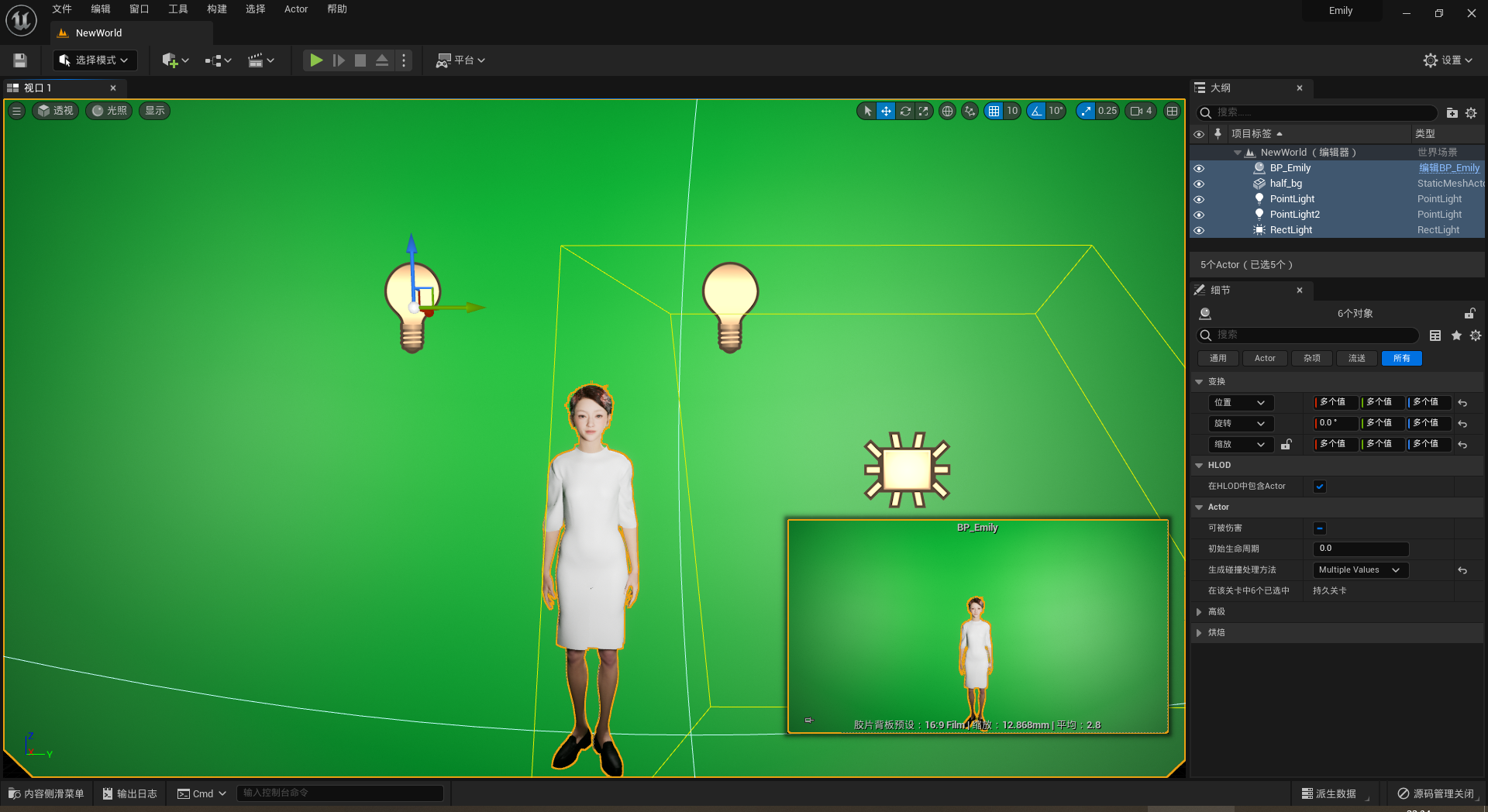This screenshot has height=812, width=1488.
Task: Open outliner settings gear icon
Action: 1471,113
